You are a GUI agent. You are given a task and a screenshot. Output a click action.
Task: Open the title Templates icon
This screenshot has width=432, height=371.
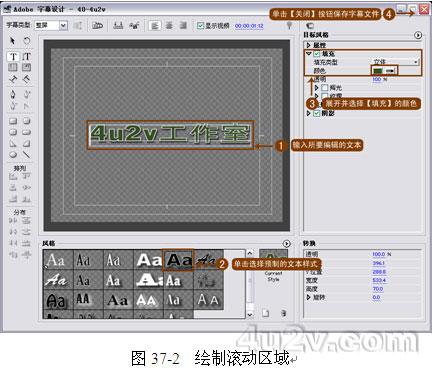pos(97,25)
